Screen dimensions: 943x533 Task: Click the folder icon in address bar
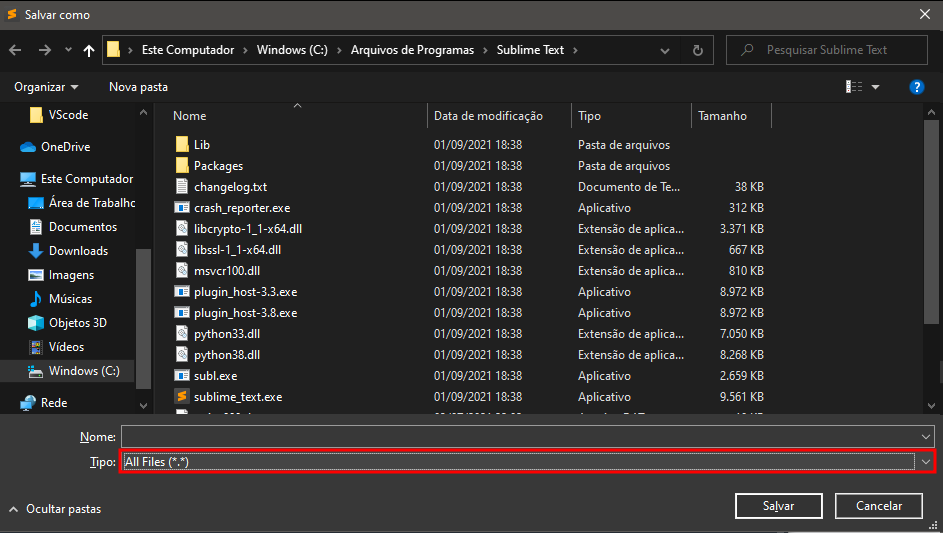tap(114, 50)
